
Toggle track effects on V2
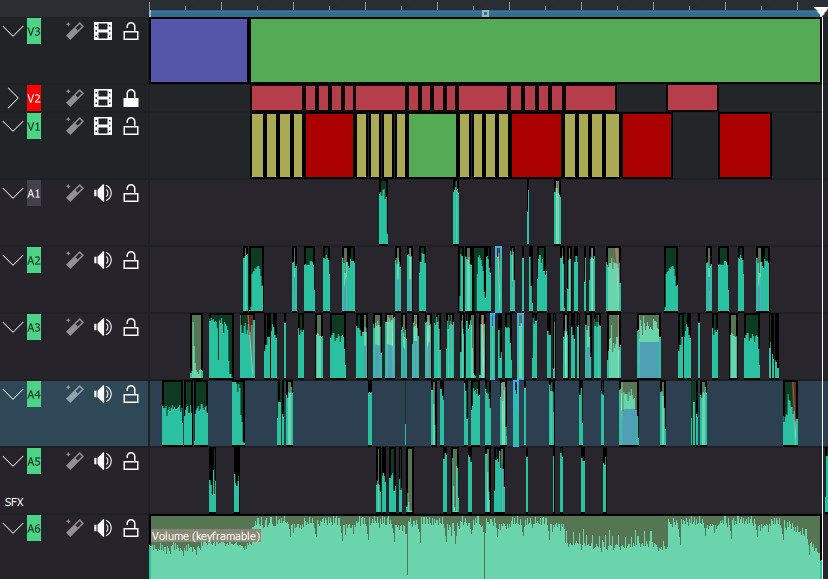coord(74,98)
